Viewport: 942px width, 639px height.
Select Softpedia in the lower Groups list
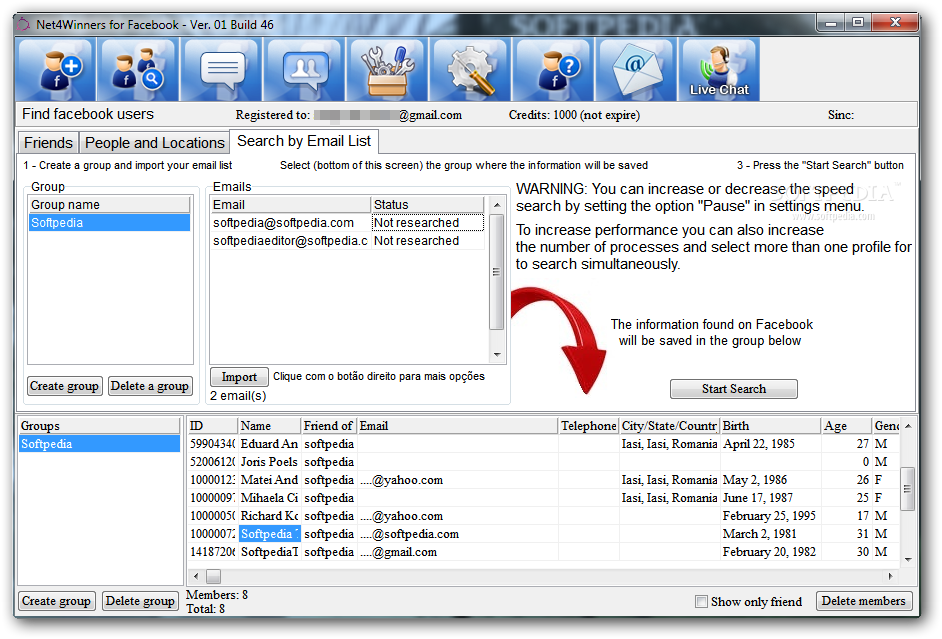[99, 444]
